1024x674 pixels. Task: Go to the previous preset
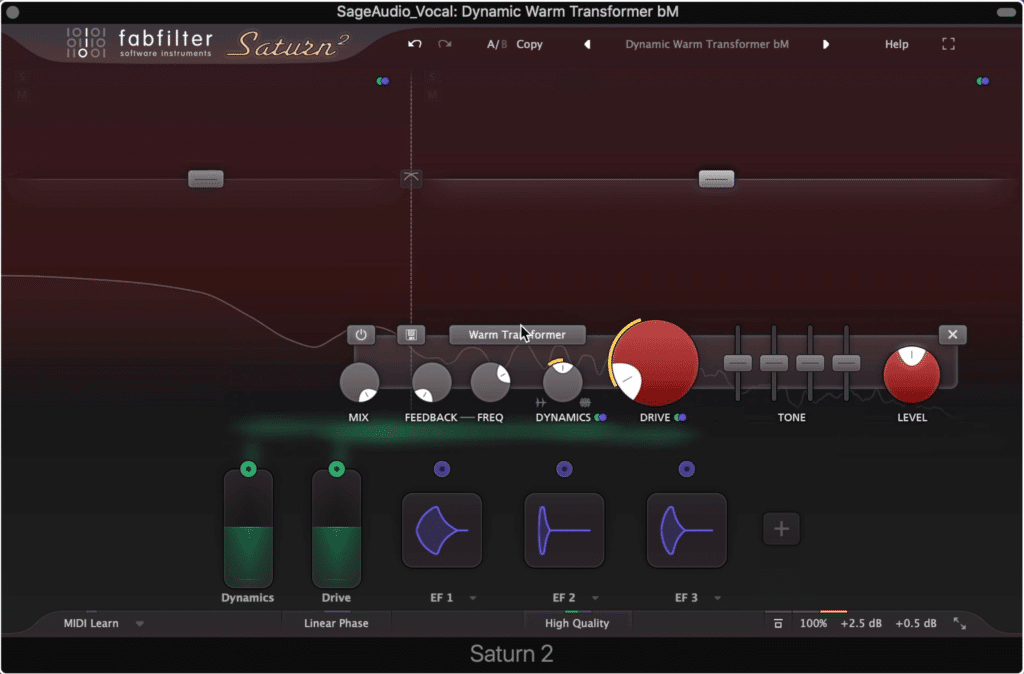tap(587, 44)
